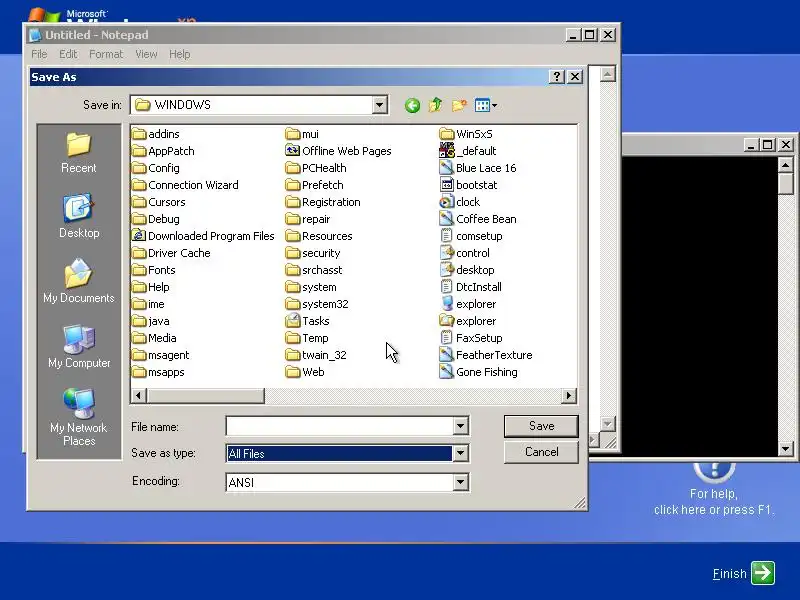Click the File name text field
Screen dimensions: 800x600
pyautogui.click(x=339, y=426)
